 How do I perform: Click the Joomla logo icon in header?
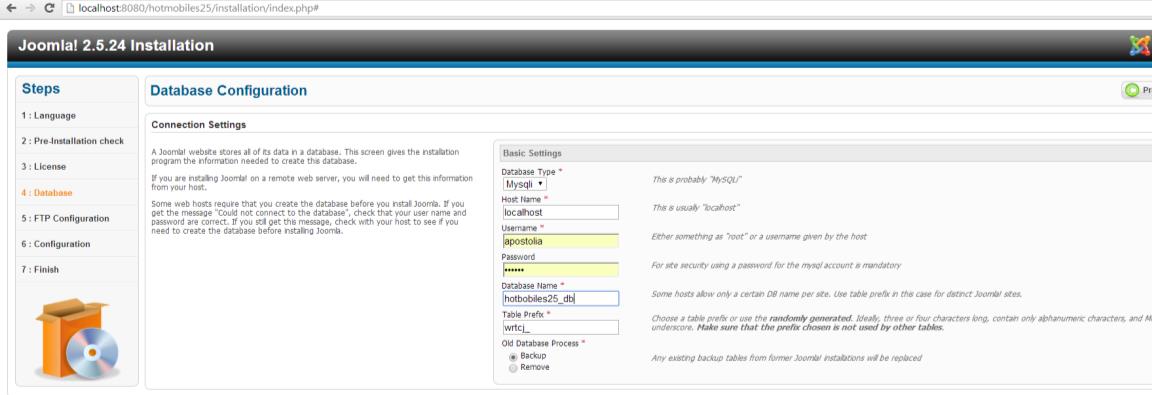pos(1141,46)
